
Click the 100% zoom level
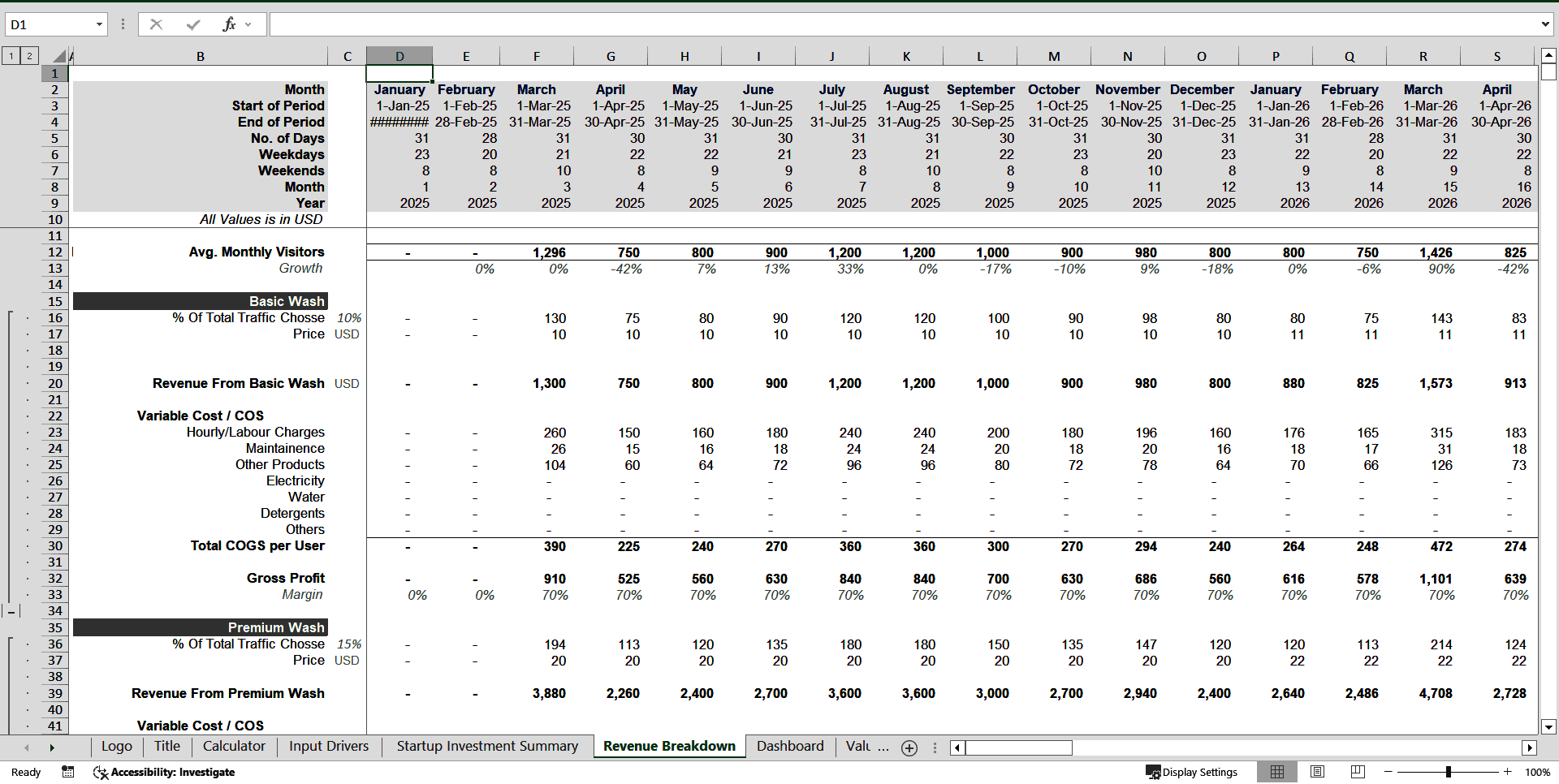[1537, 772]
